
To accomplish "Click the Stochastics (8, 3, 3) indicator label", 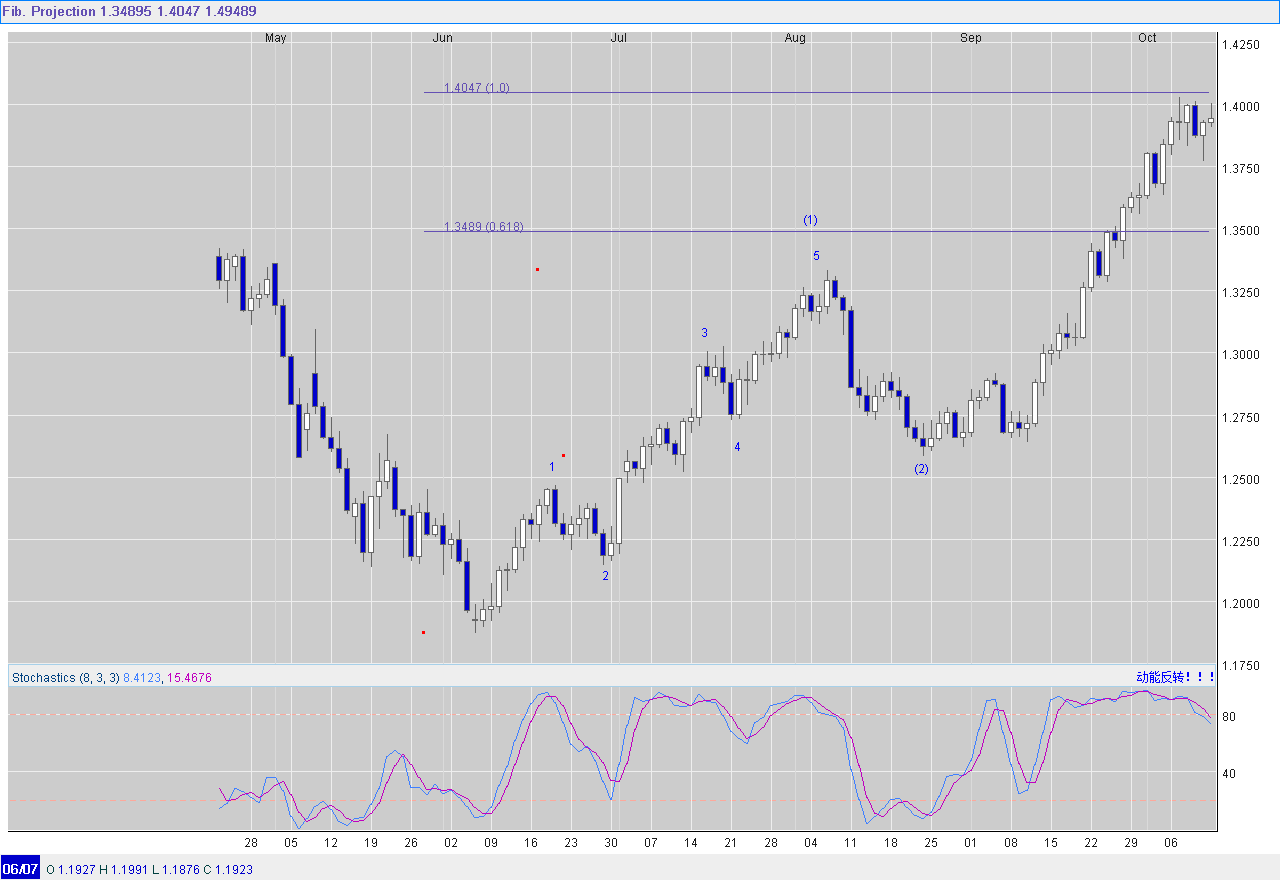I will [x=66, y=678].
